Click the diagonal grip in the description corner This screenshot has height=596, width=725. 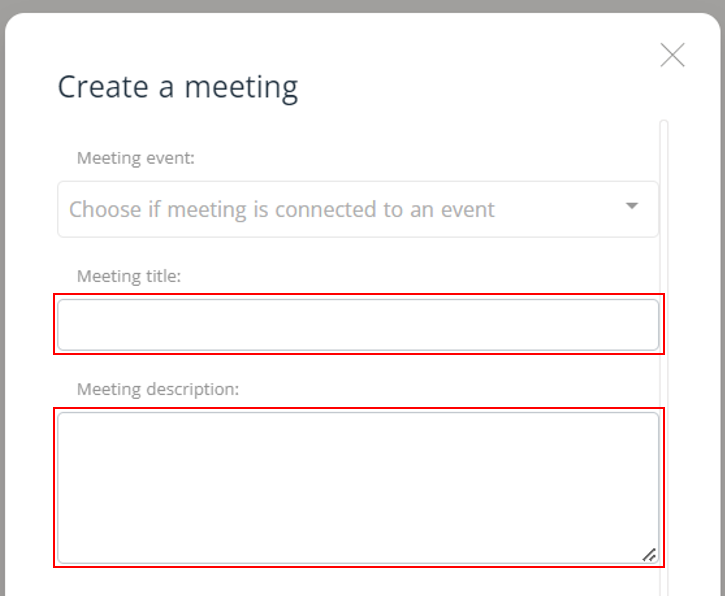(649, 554)
